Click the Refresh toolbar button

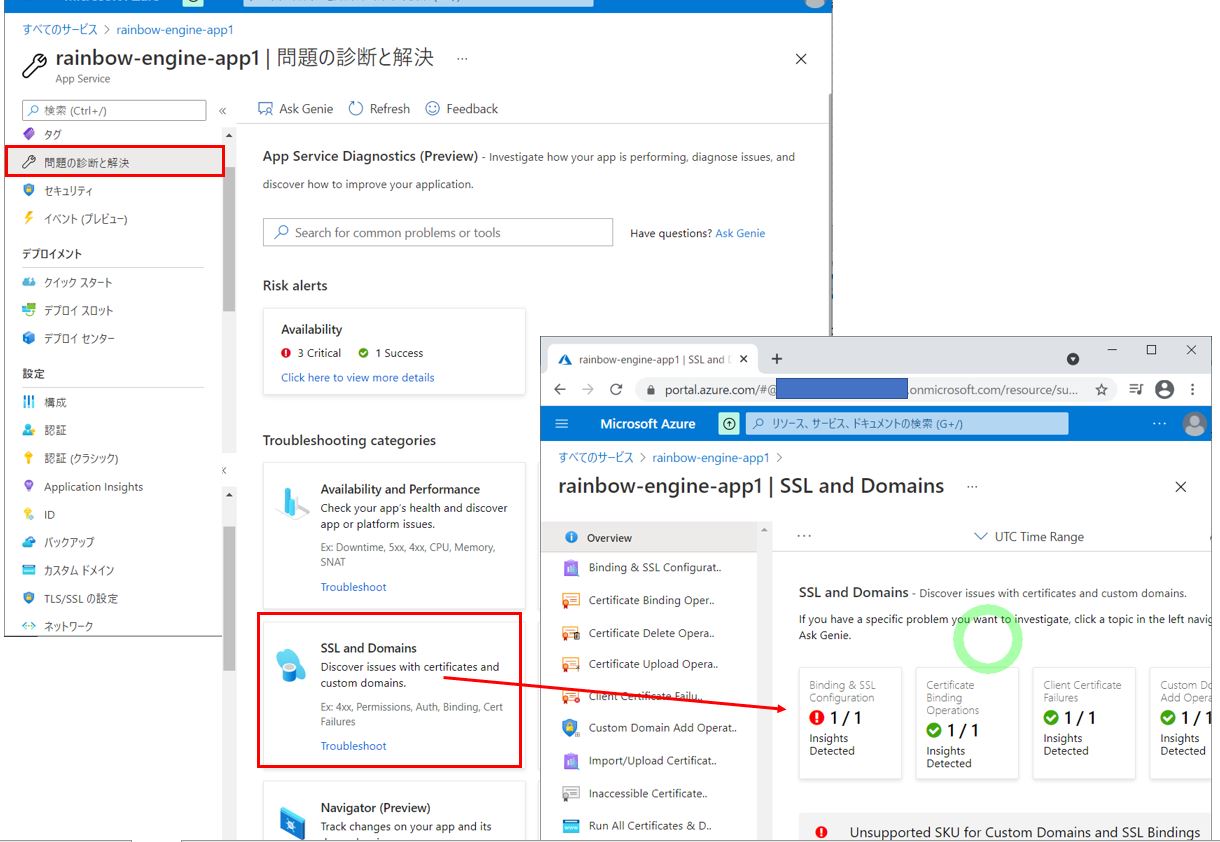tap(379, 108)
